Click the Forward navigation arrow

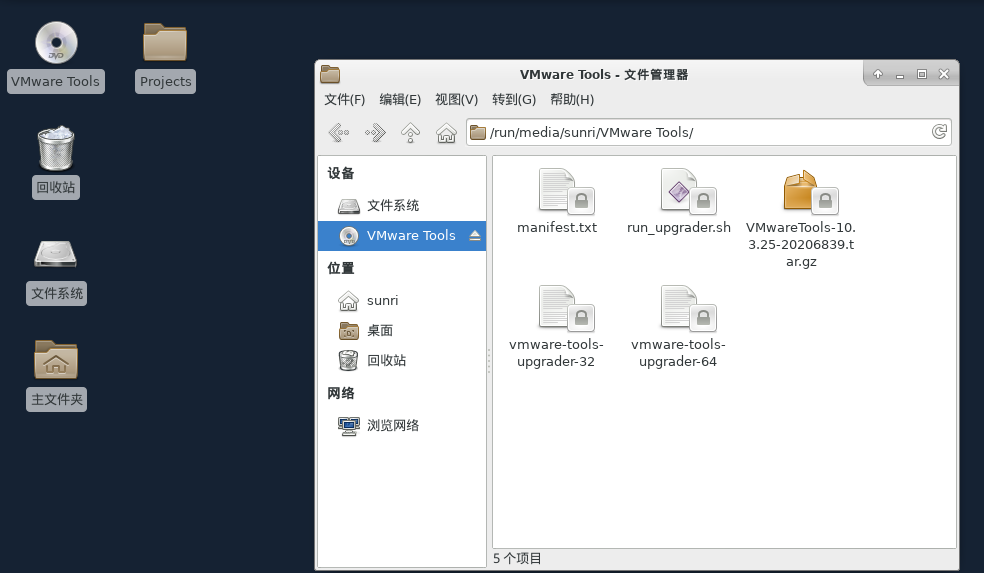pyautogui.click(x=375, y=132)
